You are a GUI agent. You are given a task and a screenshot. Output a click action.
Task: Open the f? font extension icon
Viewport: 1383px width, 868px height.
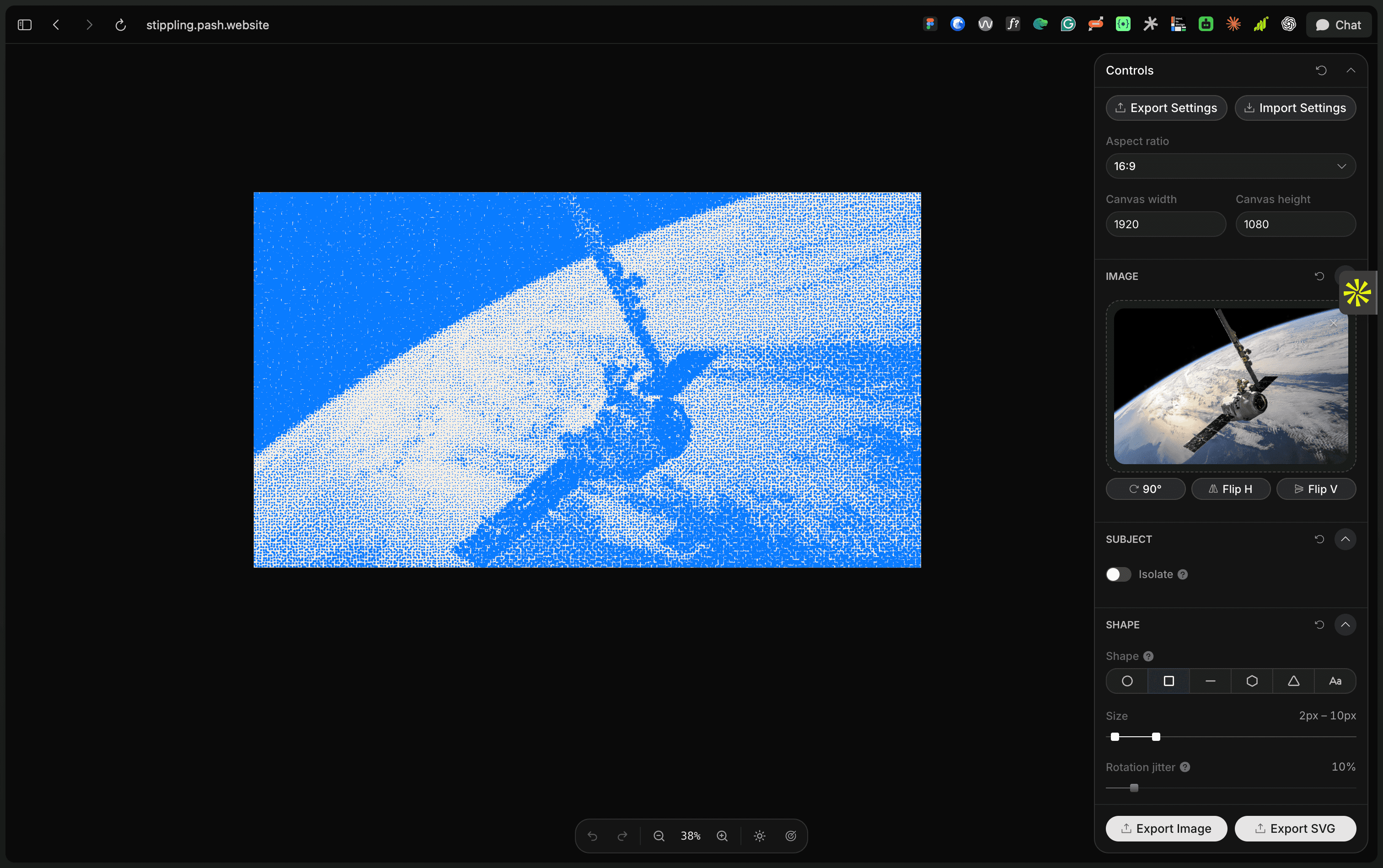1013,24
